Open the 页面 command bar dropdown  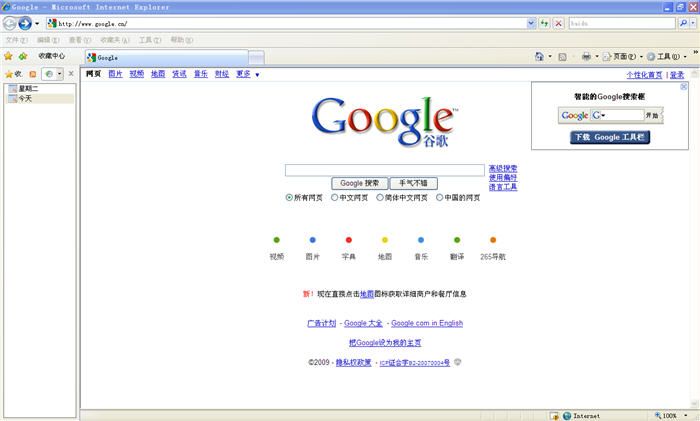pyautogui.click(x=622, y=56)
